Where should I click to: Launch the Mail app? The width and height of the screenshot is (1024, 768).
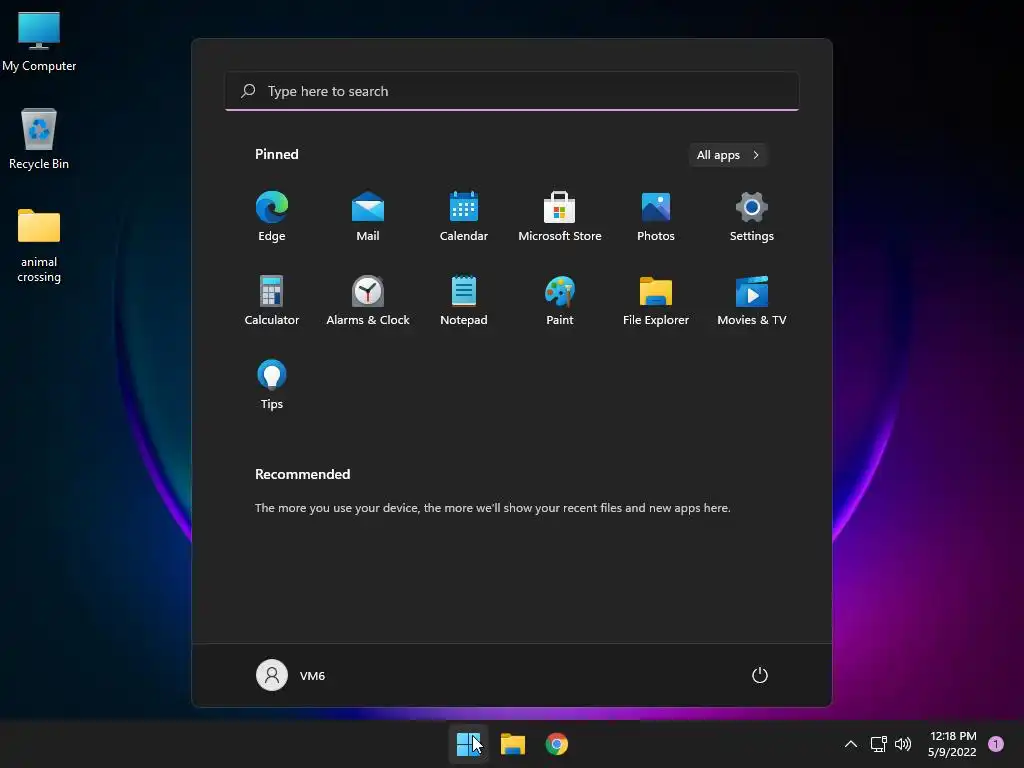[x=368, y=216]
